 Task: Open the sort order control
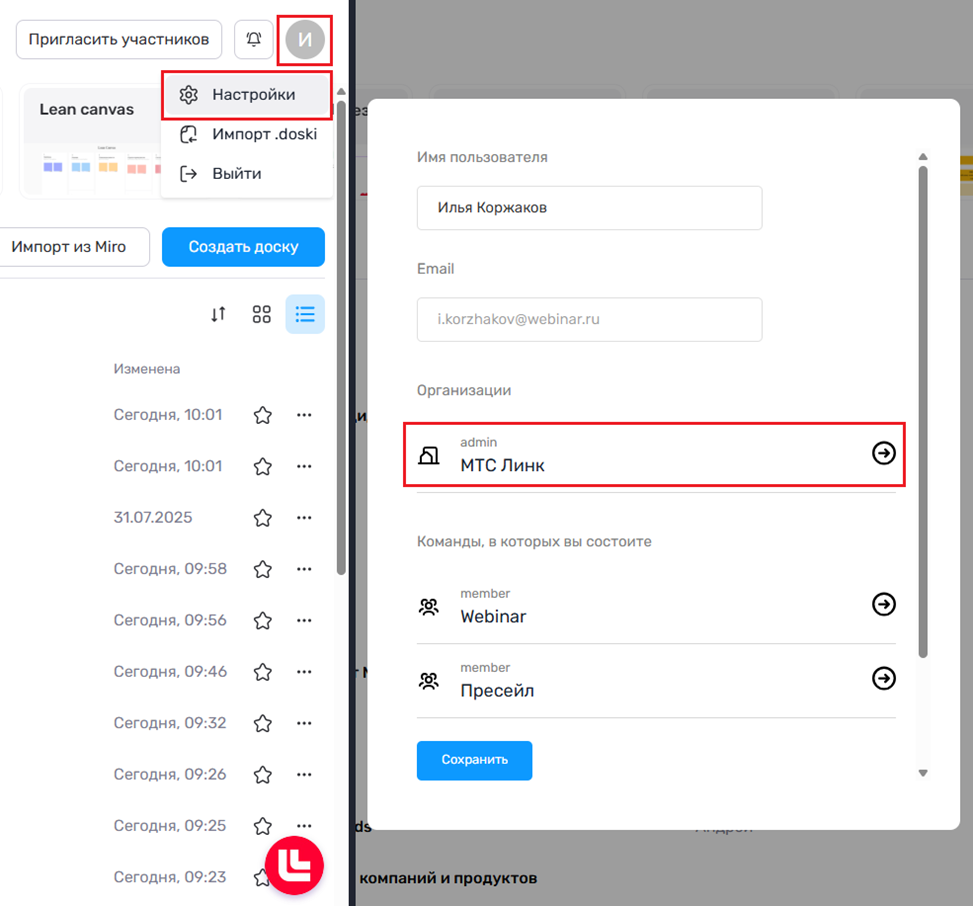coord(218,314)
